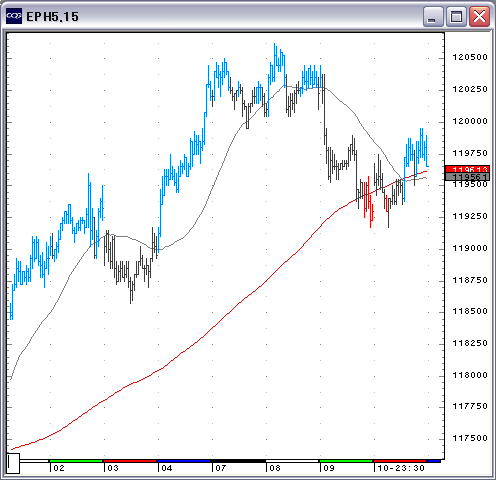Screen dimensions: 496x480
Task: Click the 117750 price scale label
Action: click(x=470, y=406)
